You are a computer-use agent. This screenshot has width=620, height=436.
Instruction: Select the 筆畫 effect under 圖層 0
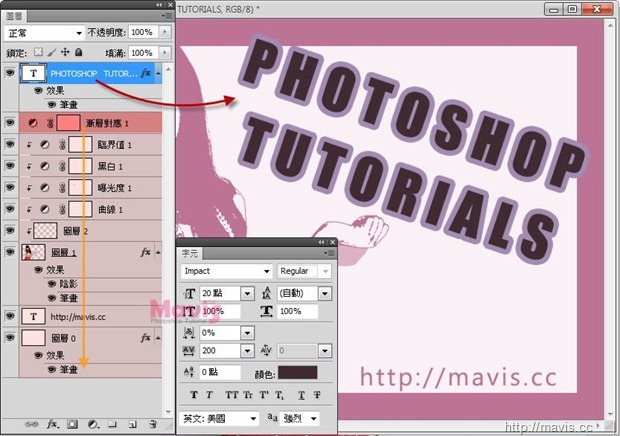pos(68,370)
